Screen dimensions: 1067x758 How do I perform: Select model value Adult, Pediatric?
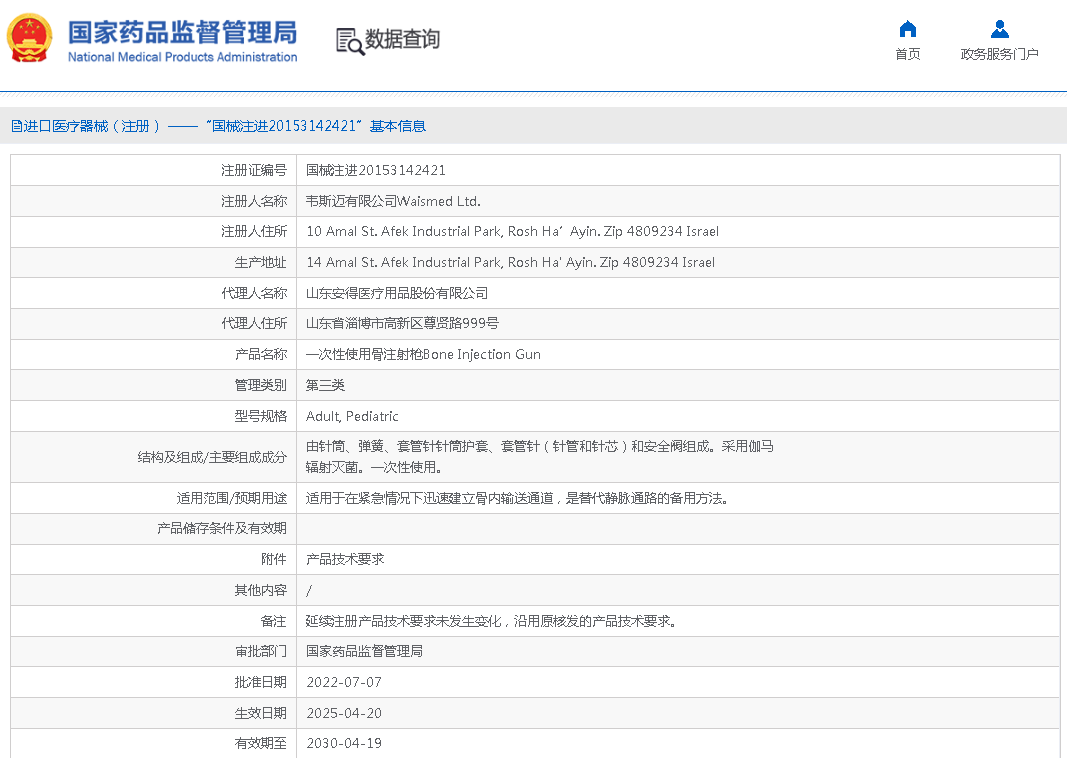pyautogui.click(x=352, y=416)
